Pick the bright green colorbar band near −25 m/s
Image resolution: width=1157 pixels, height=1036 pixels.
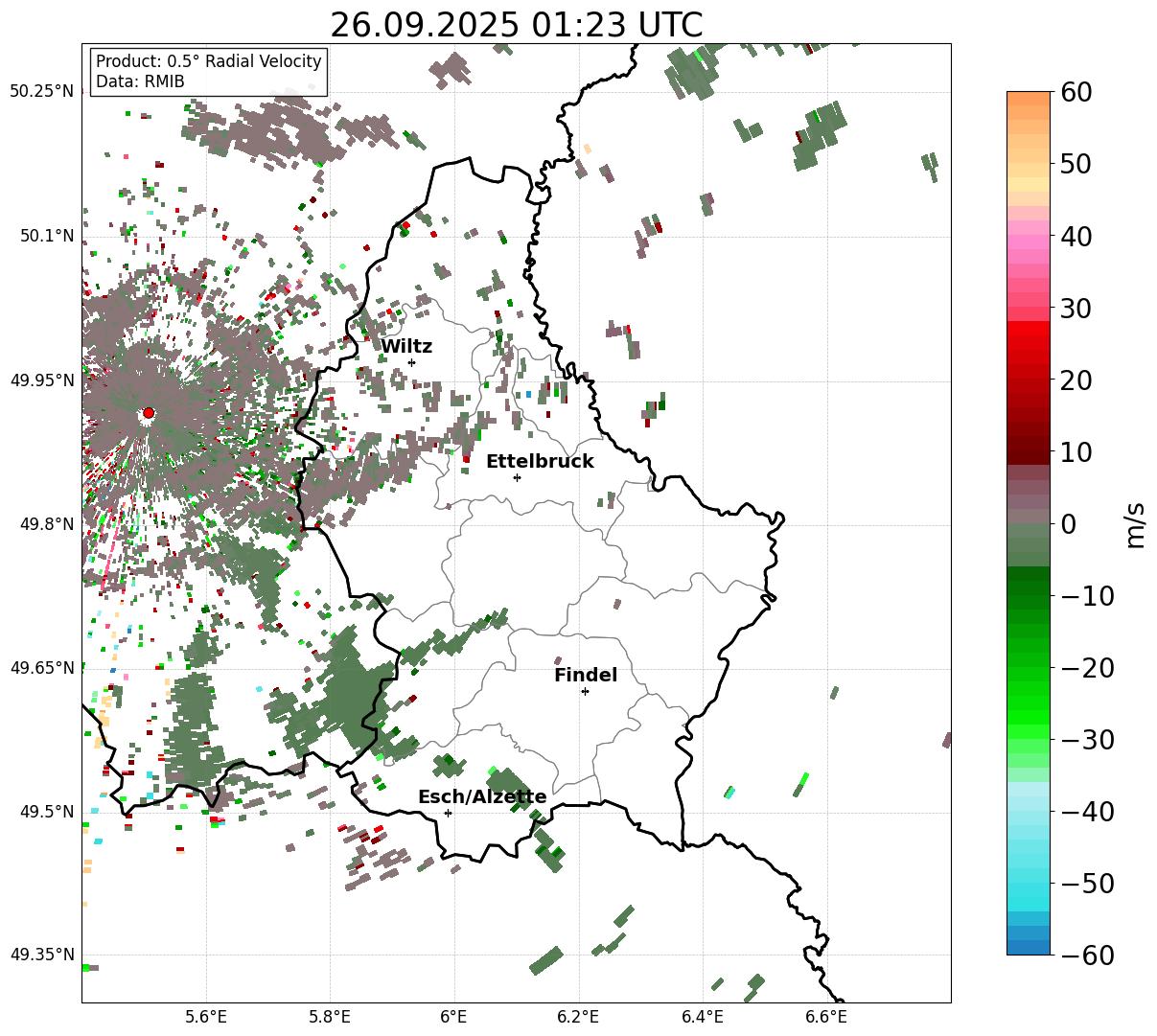(x=1029, y=704)
